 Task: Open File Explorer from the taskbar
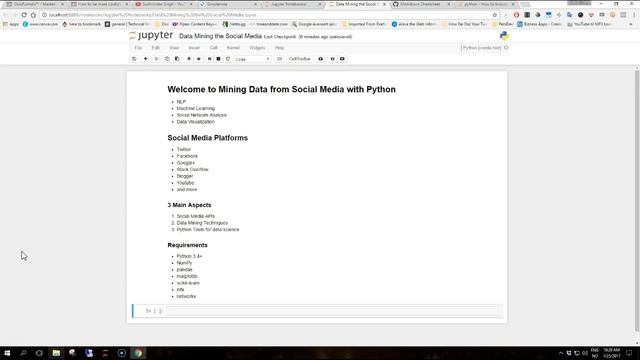(56, 353)
